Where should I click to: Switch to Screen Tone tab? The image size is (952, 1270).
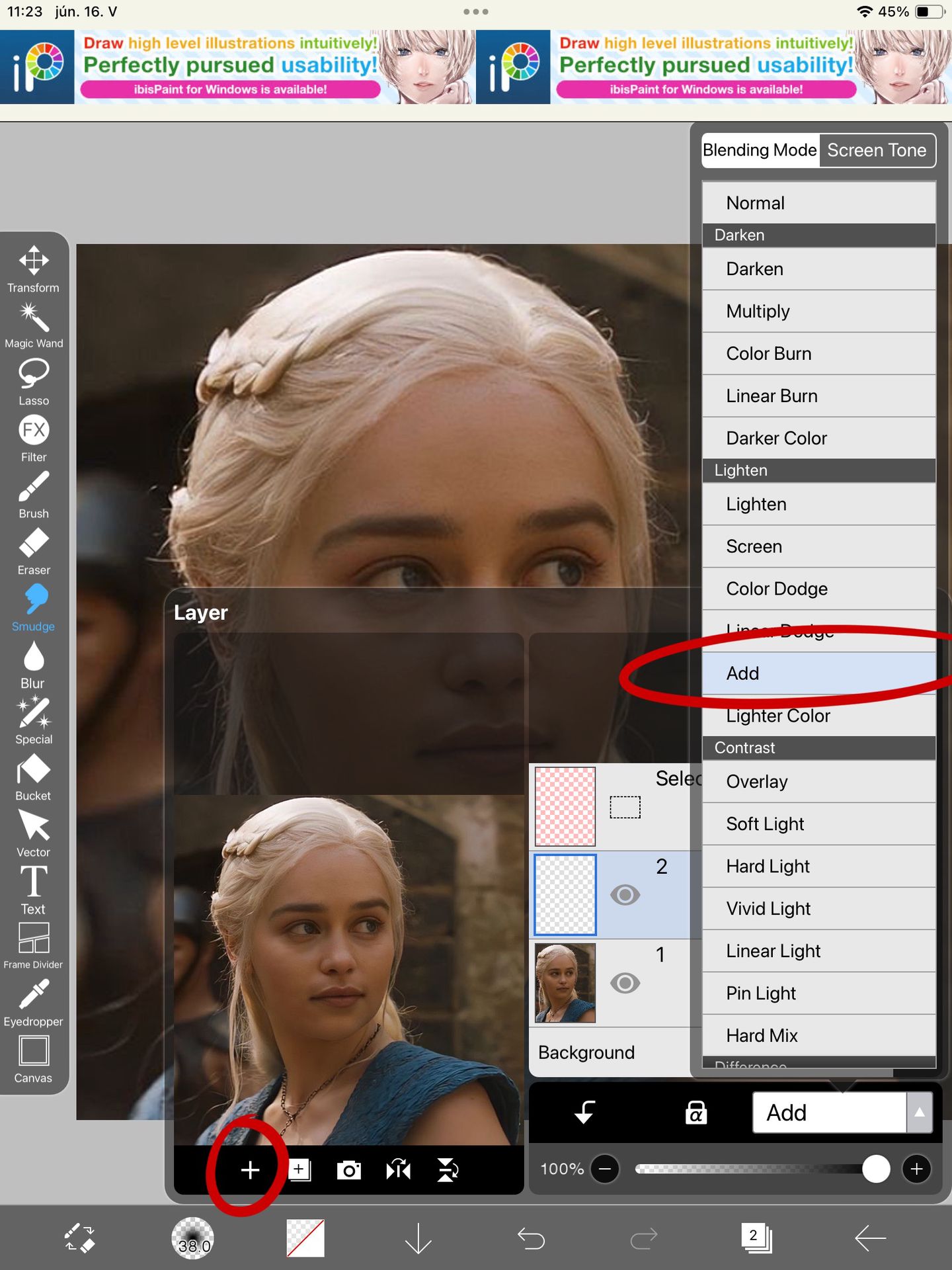[877, 150]
